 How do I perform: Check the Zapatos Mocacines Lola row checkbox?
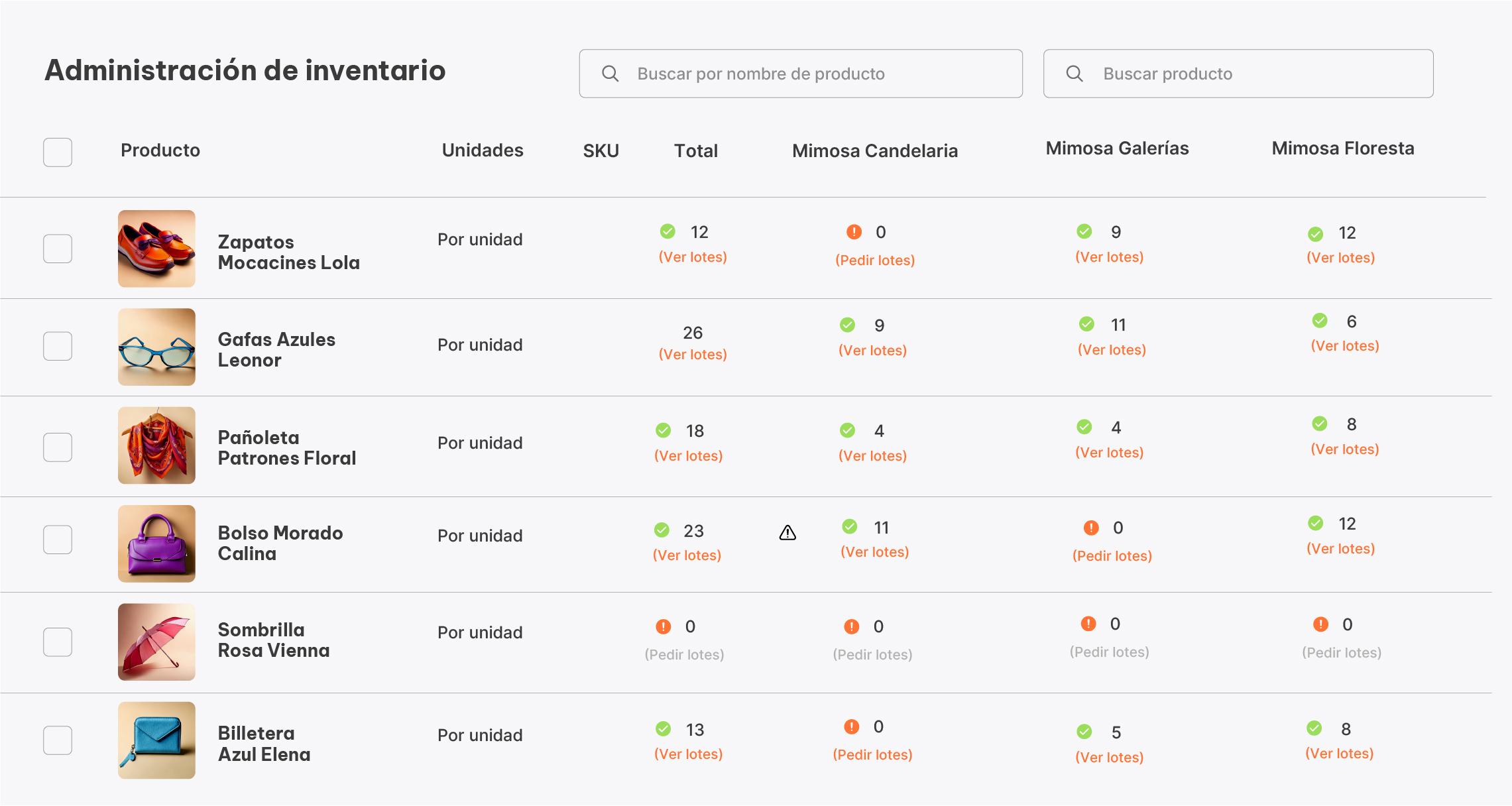58,249
